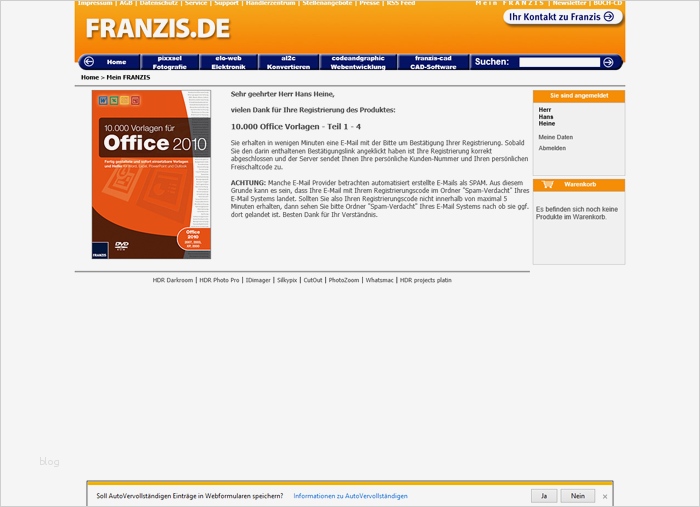Open the HDR Photo Pro footer link
Screen dimensions: 700x507
coord(219,280)
